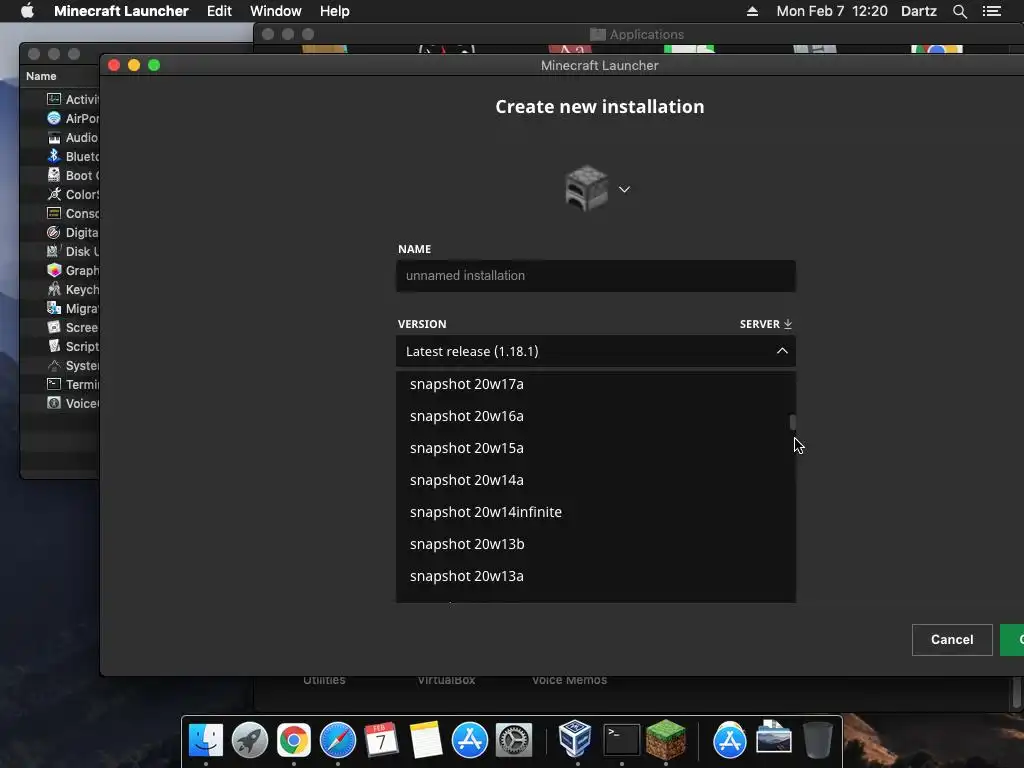Pick snapshot 20w14infinite version
Viewport: 1024px width, 768px height.
596,512
